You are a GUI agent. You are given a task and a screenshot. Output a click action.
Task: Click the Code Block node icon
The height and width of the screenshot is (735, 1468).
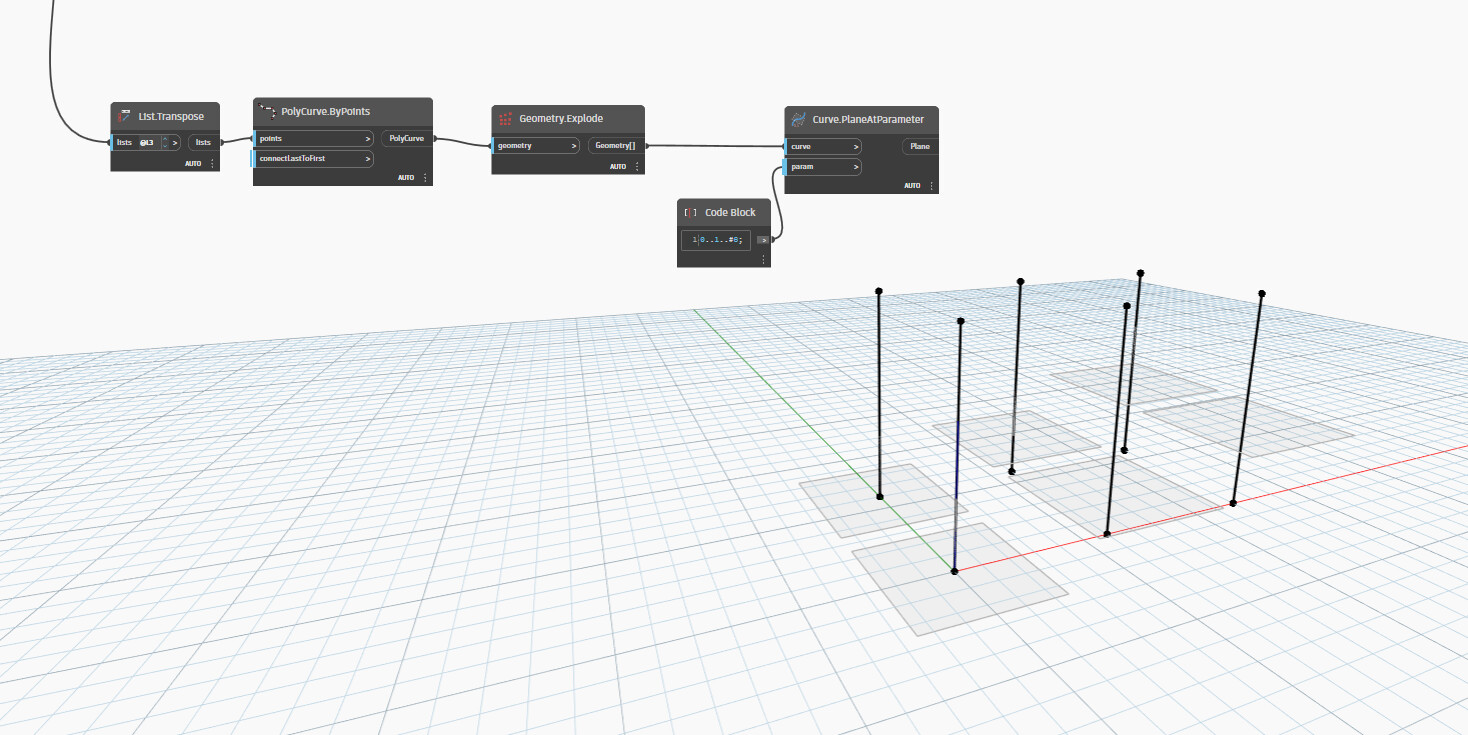690,212
